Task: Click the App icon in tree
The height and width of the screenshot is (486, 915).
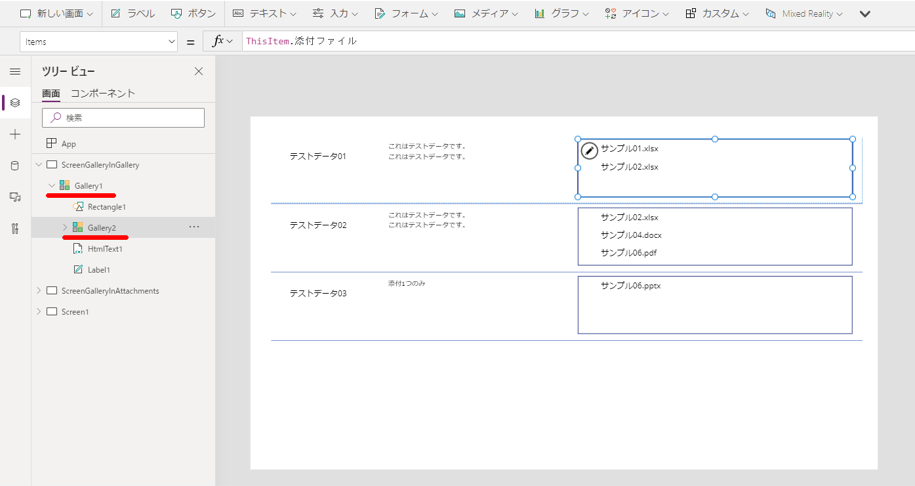Action: 51,144
